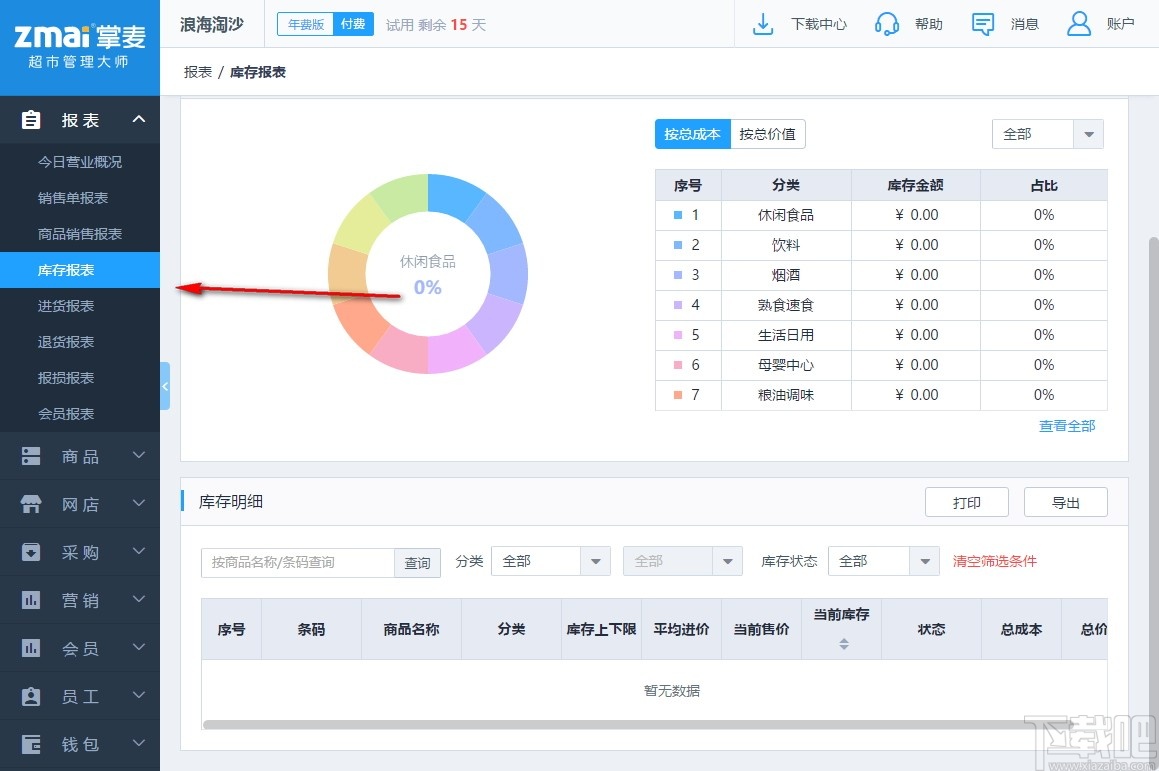Click the 营销 chart icon
Screen dimensions: 1159x771
click(31, 600)
